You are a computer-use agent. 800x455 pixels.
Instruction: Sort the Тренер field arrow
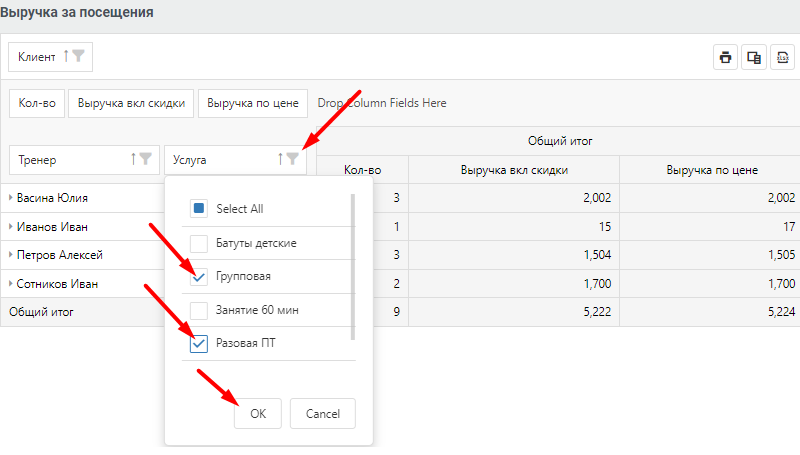coord(133,159)
